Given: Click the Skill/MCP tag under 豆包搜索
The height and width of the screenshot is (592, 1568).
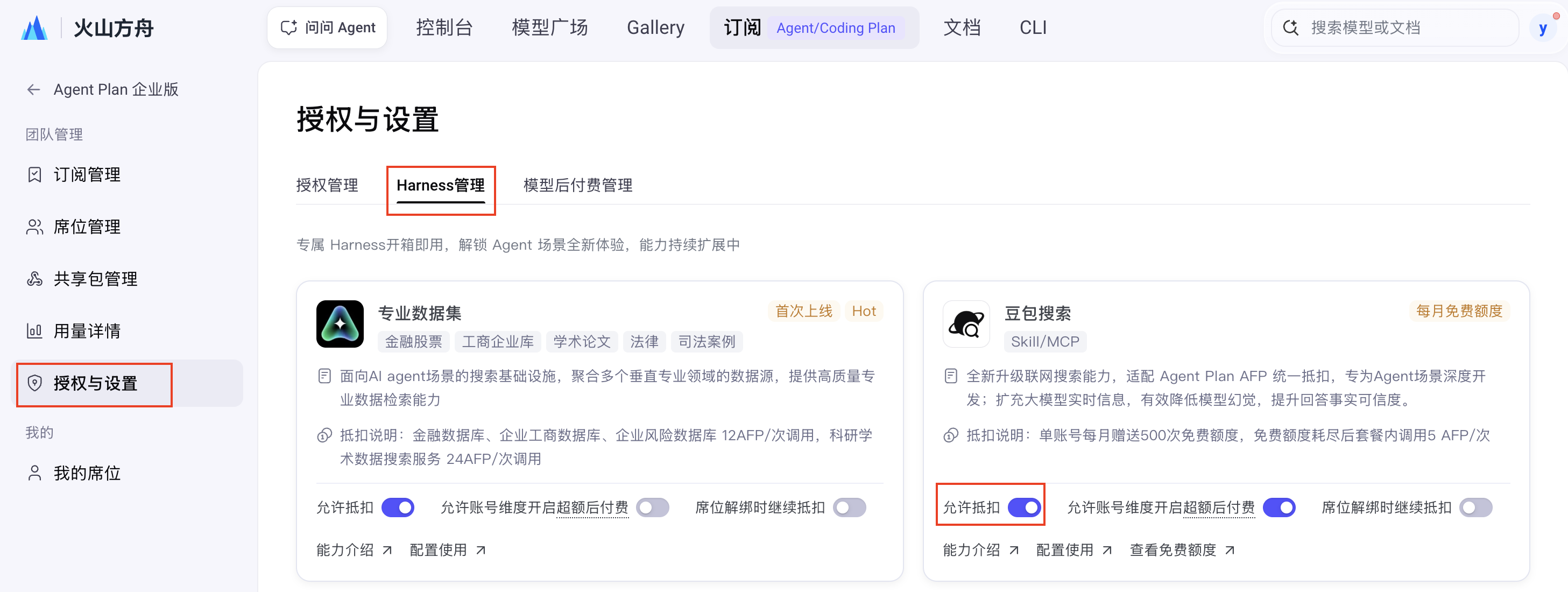Looking at the screenshot, I should [x=1044, y=342].
